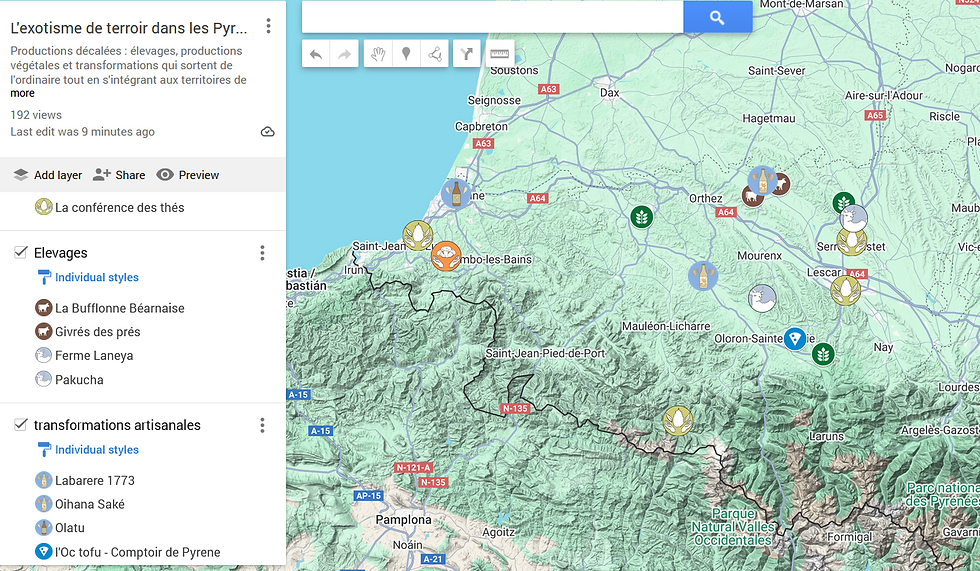Click the blue search button

[x=718, y=17]
